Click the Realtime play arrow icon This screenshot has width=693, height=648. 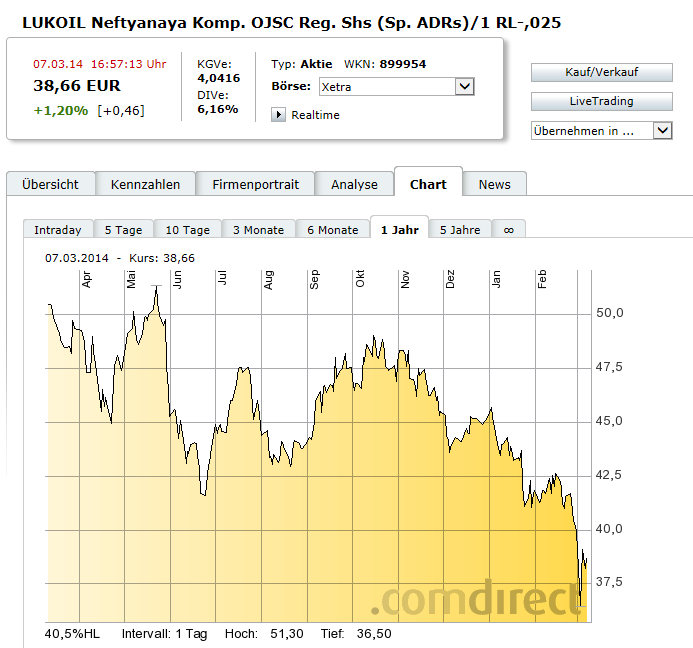click(278, 115)
